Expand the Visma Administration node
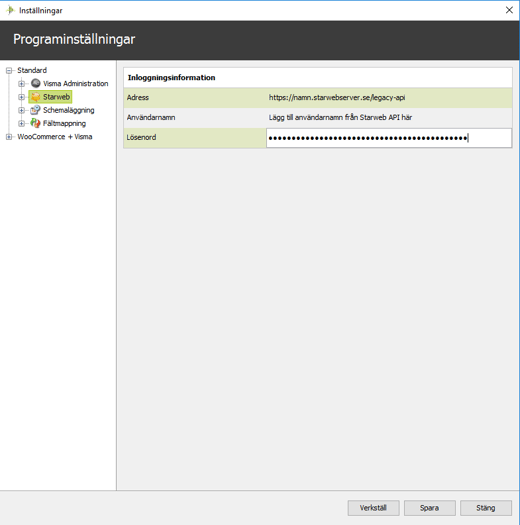This screenshot has width=520, height=525. click(21, 83)
